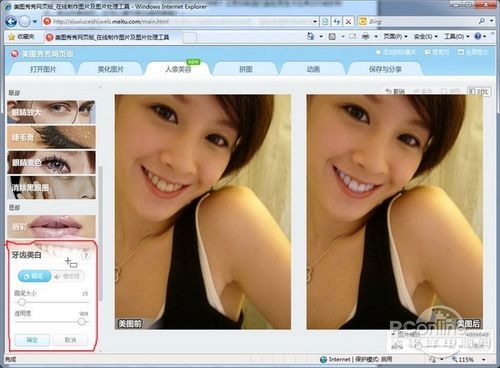Viewport: 500px width, 368px height.
Task: Click the 美图后 after-image preview
Action: pyautogui.click(x=395, y=212)
